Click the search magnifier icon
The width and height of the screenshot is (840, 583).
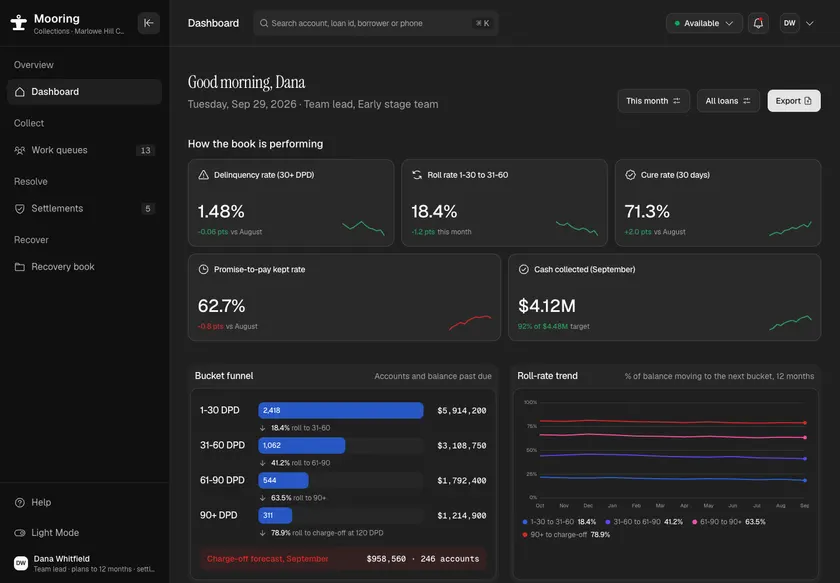click(x=264, y=23)
